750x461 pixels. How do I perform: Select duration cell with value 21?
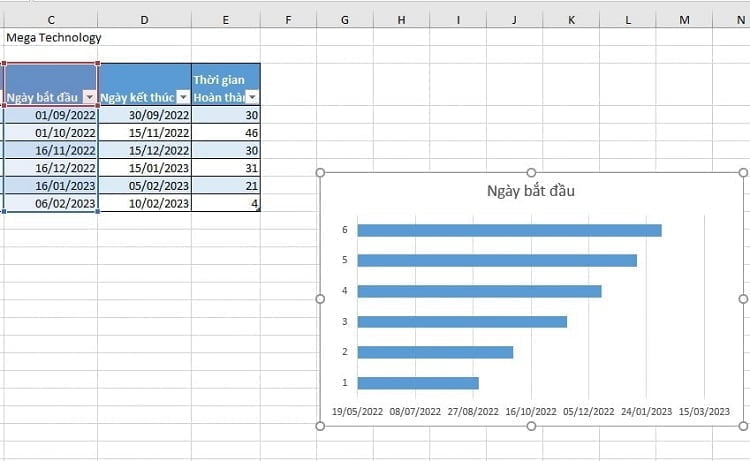point(226,186)
